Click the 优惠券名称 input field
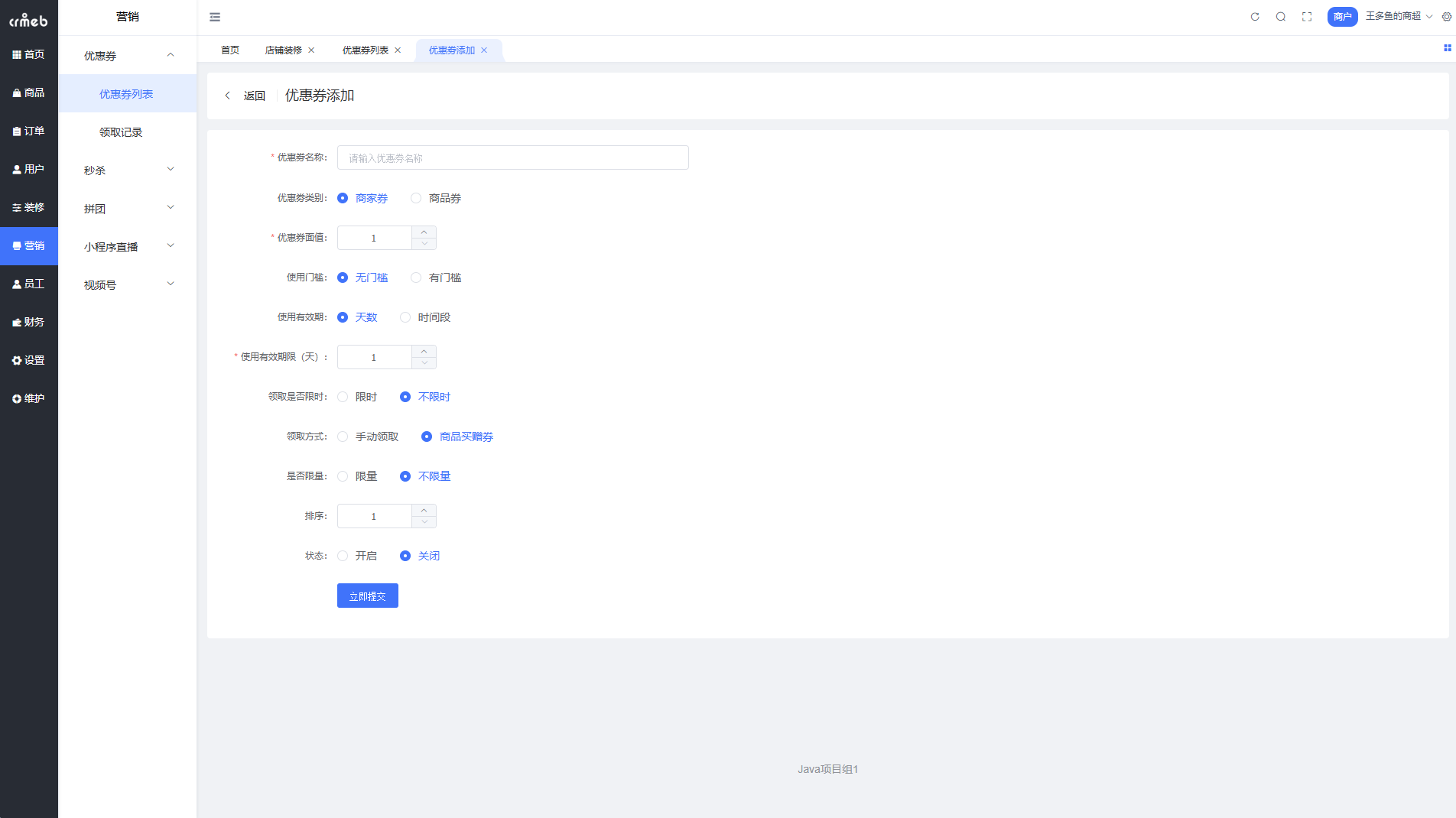 pyautogui.click(x=512, y=157)
